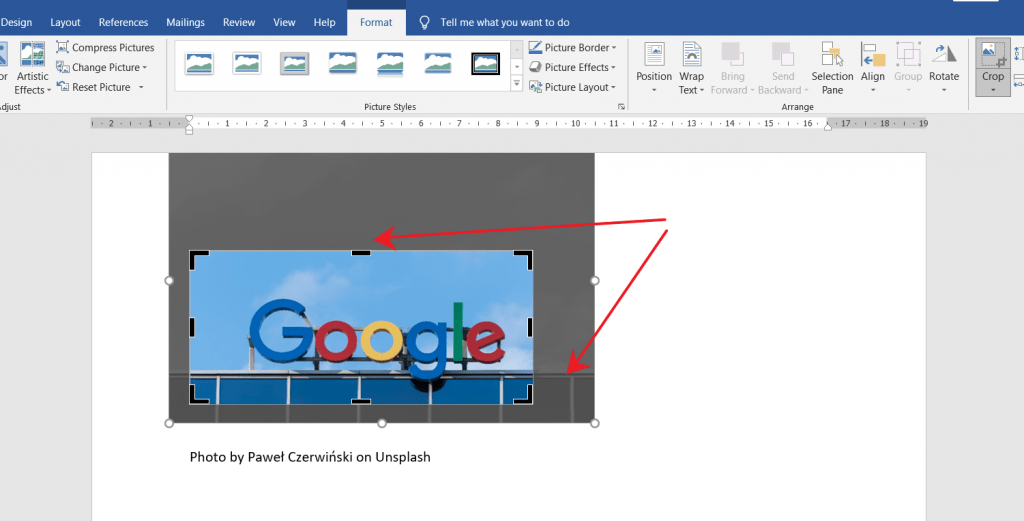Switch to the Mailings tab
Image resolution: width=1024 pixels, height=521 pixels.
(185, 22)
